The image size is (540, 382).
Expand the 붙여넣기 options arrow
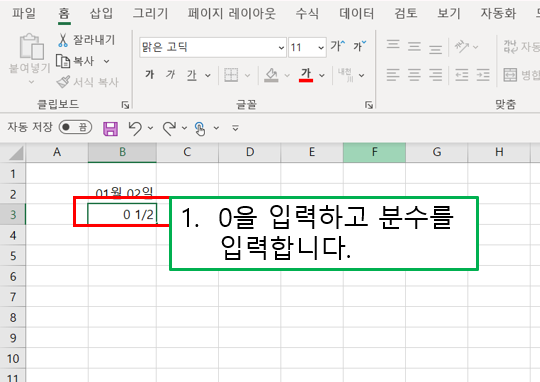pyautogui.click(x=31, y=82)
